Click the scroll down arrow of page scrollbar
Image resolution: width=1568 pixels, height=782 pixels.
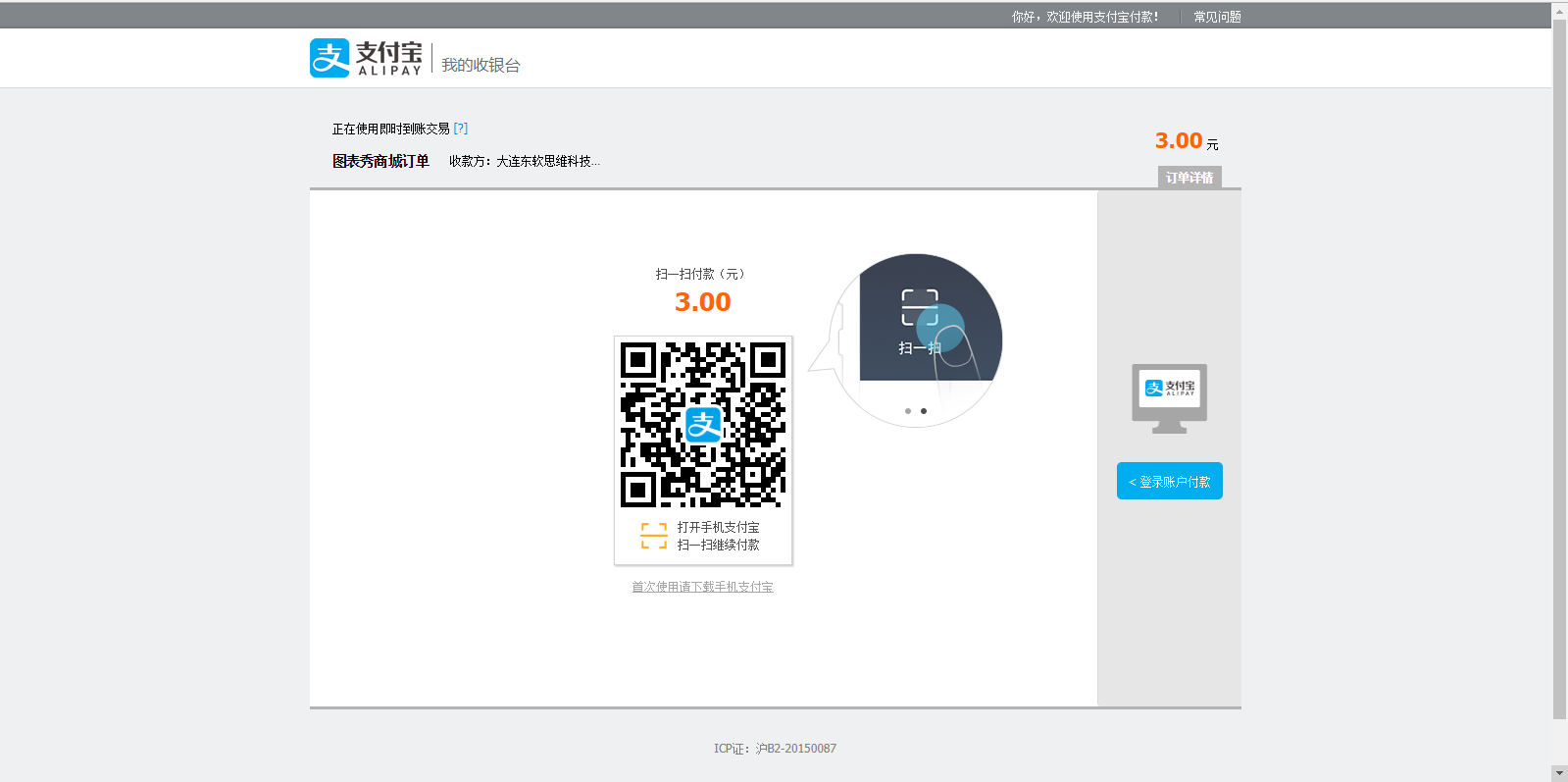point(1559,772)
